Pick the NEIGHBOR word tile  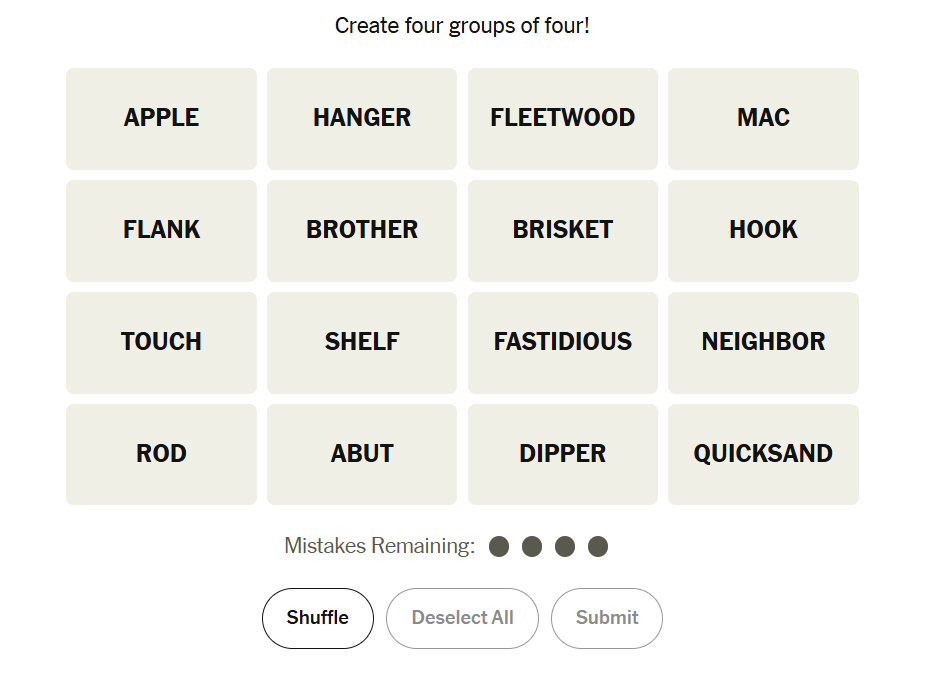[x=763, y=342]
